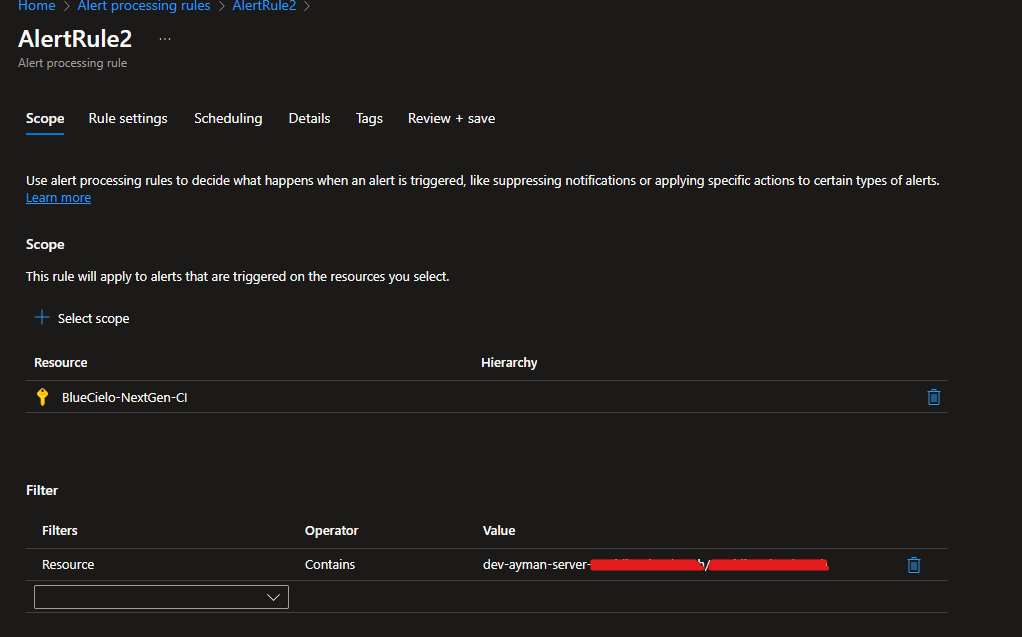Go to Alert processing rules breadcrumb
Image resolution: width=1022 pixels, height=637 pixels.
[143, 6]
